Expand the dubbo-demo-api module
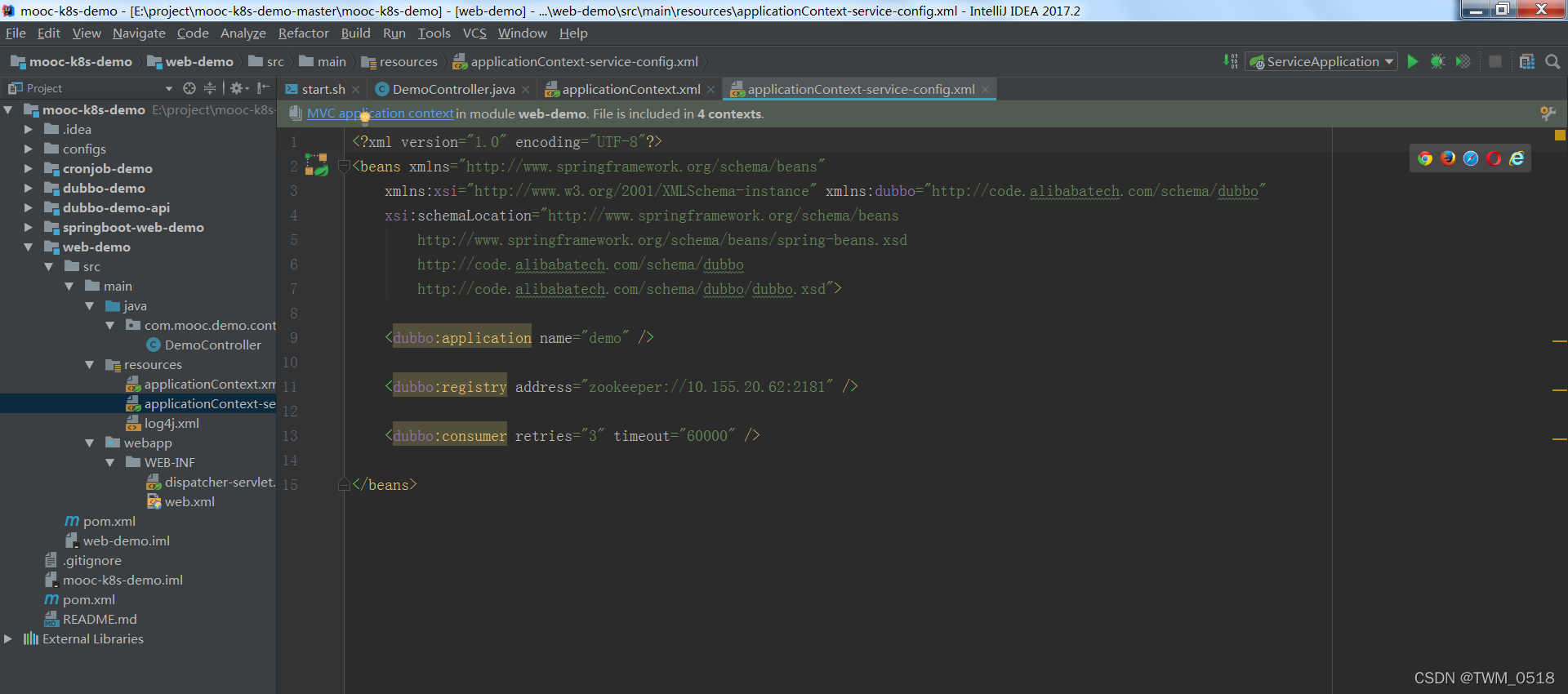This screenshot has height=694, width=1568. pos(29,207)
